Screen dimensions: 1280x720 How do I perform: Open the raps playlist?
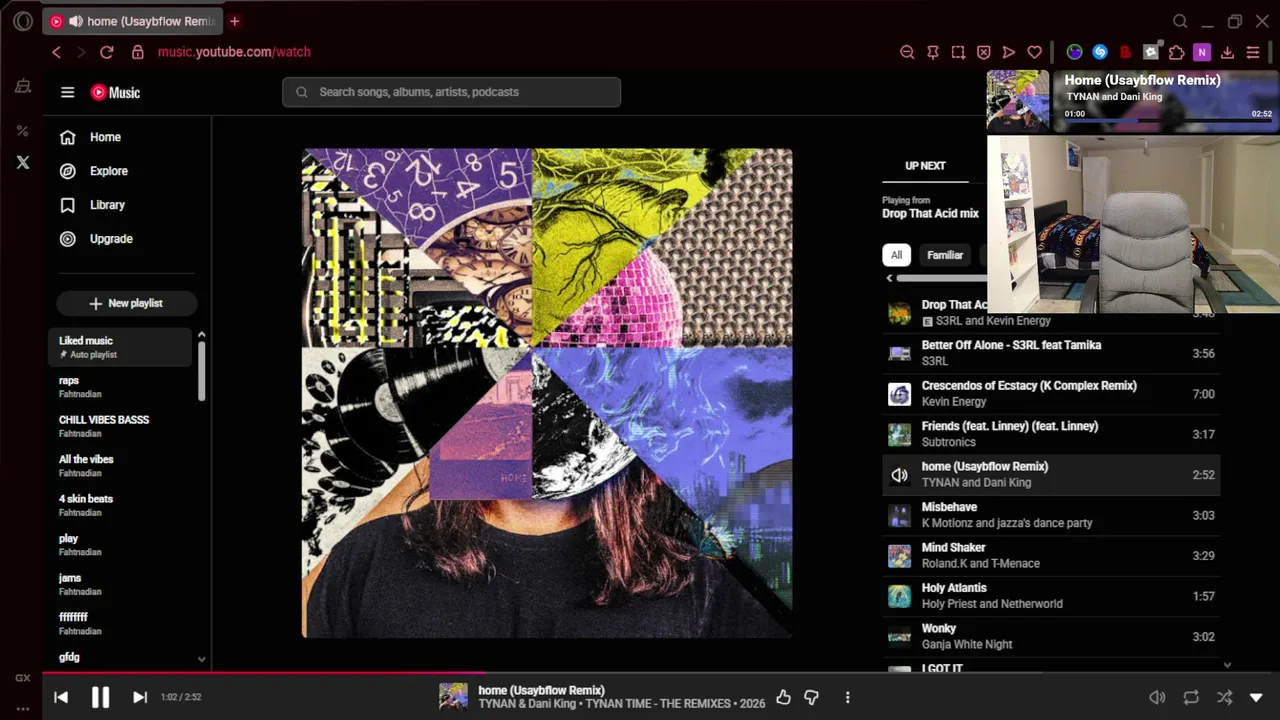click(120, 387)
